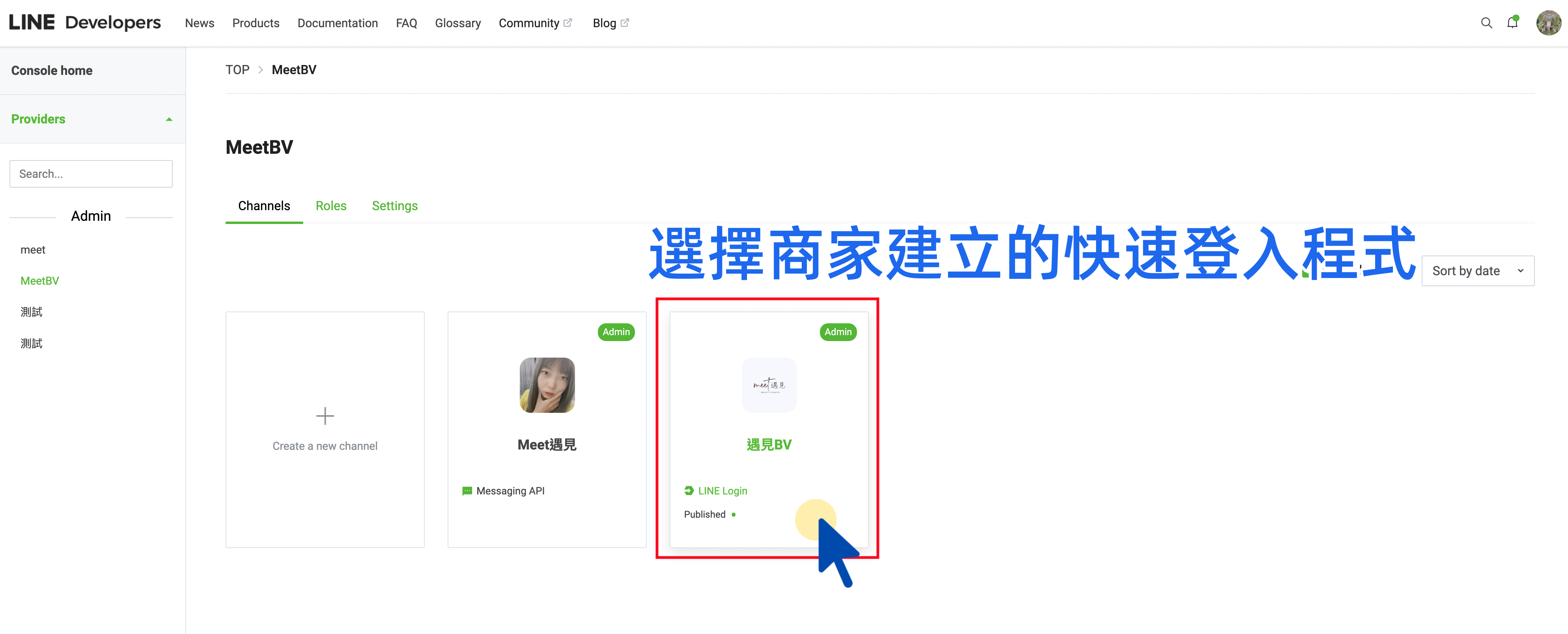1568x634 pixels.
Task: Click the Providers sidebar label
Action: click(x=38, y=119)
